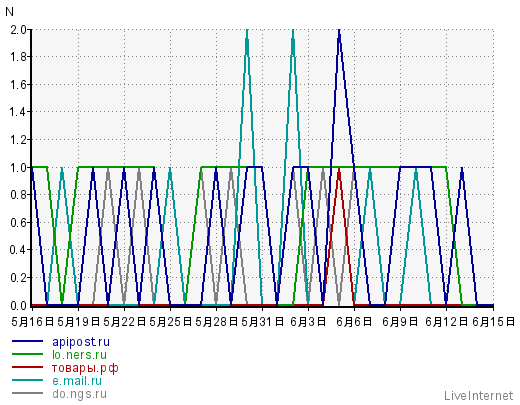The width and height of the screenshot is (520, 405).
Task: Click the 5月31日 date axis label
Action: [x=263, y=322]
